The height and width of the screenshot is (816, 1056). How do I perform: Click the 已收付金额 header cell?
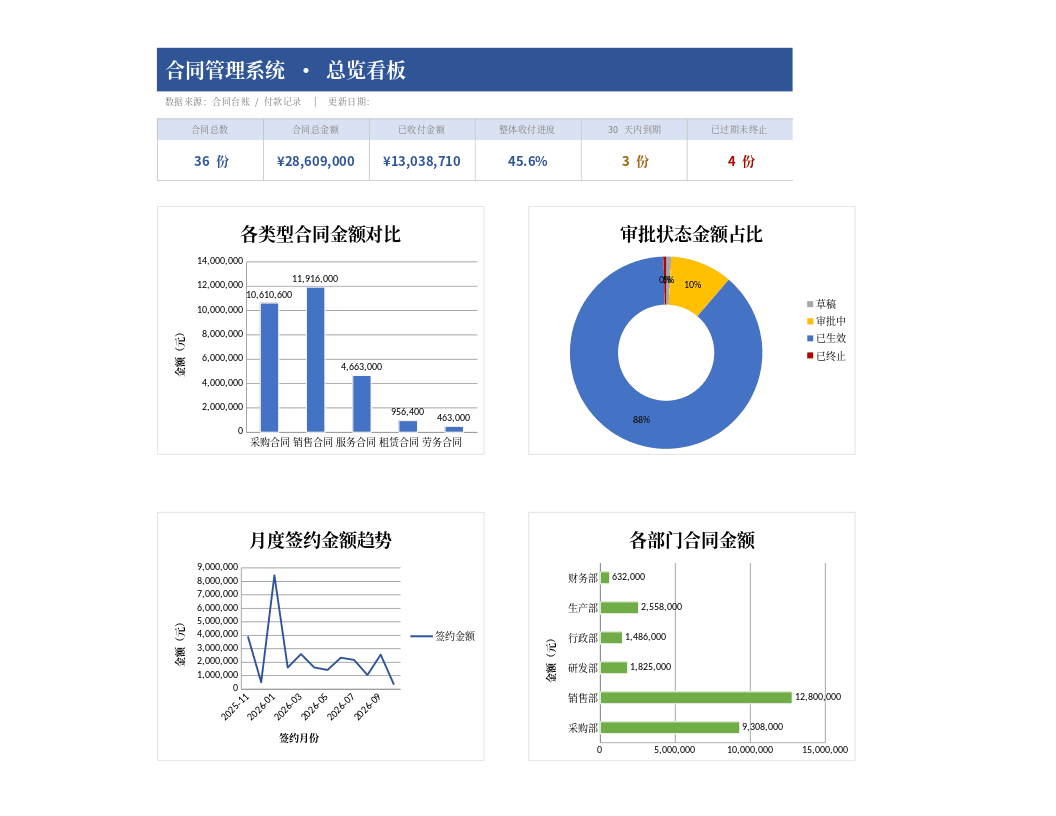(422, 129)
